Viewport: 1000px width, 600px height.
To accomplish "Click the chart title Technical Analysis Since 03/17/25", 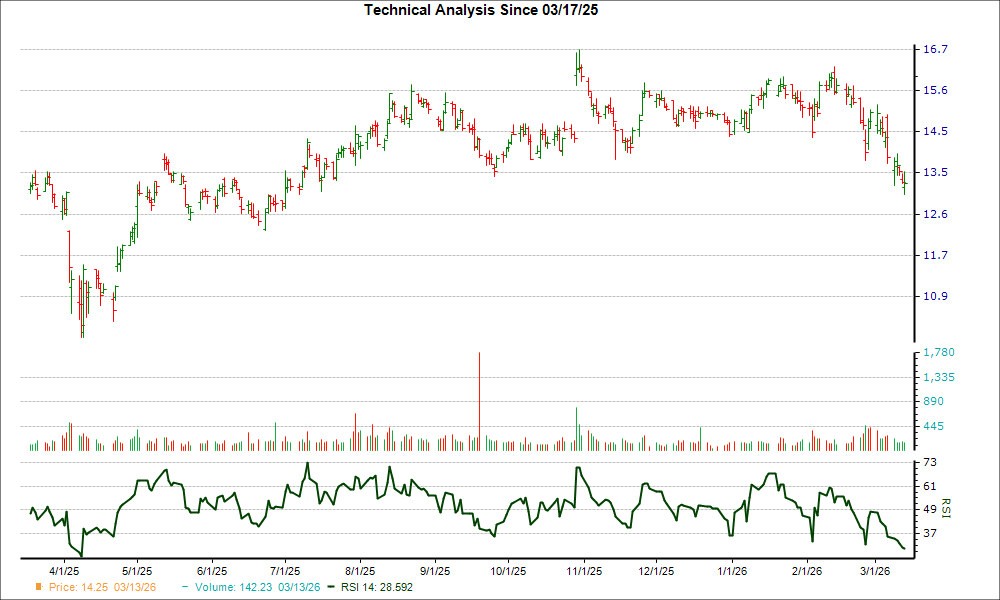I will 488,10.
